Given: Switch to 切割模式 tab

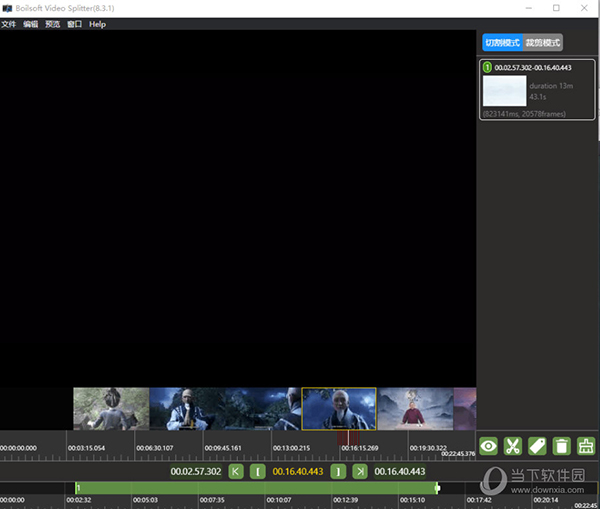Looking at the screenshot, I should point(502,42).
